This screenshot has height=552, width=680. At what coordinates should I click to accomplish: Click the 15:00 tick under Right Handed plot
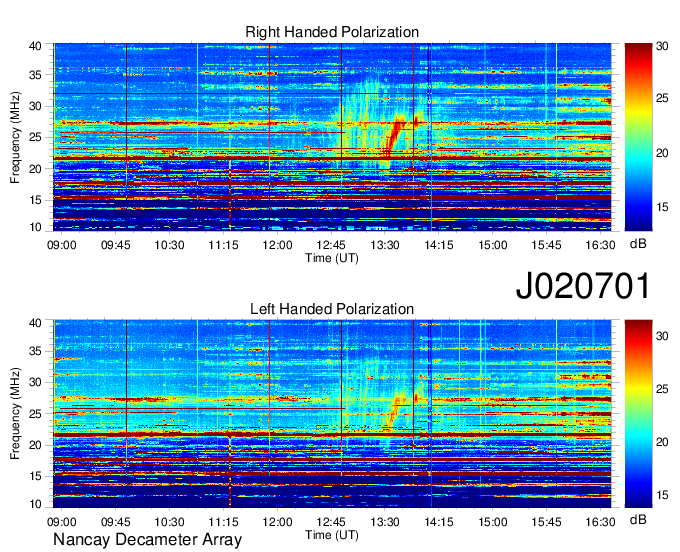pos(493,245)
